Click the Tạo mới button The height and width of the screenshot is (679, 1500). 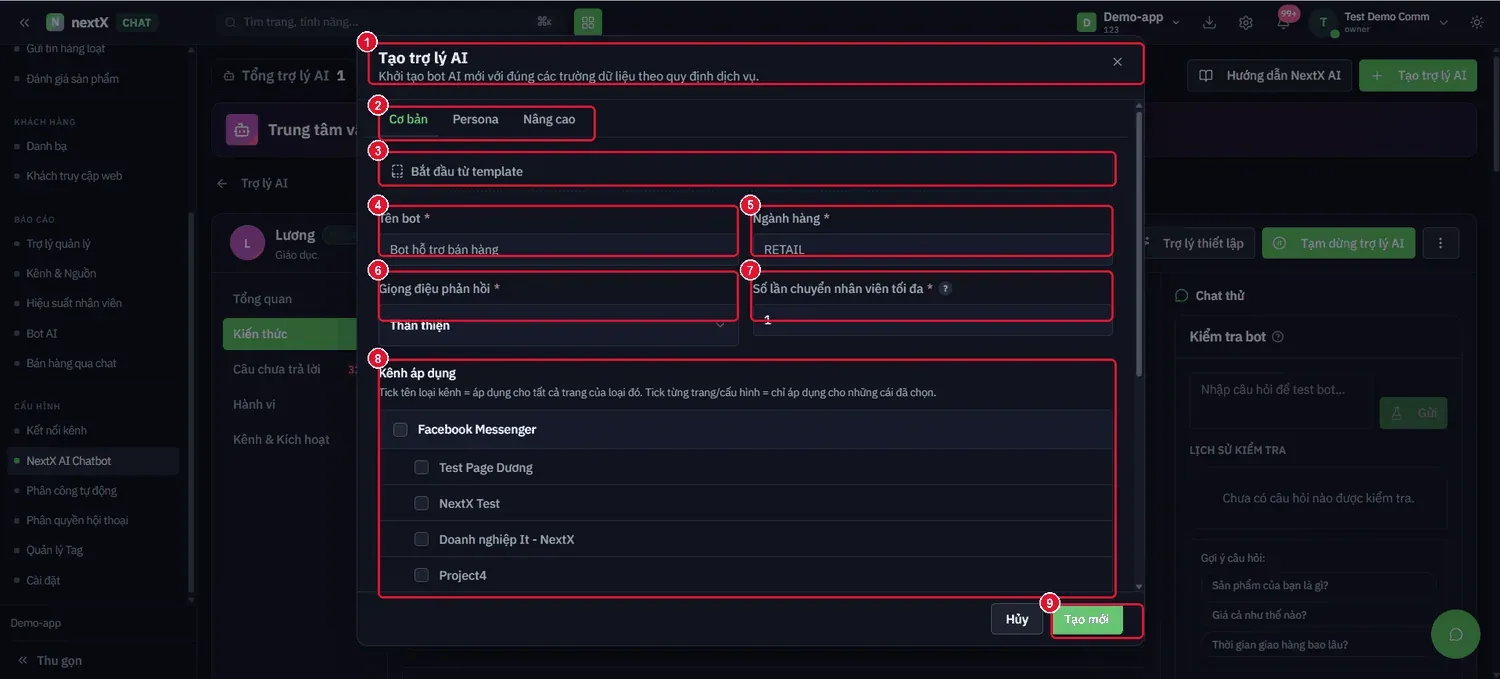(x=1086, y=619)
